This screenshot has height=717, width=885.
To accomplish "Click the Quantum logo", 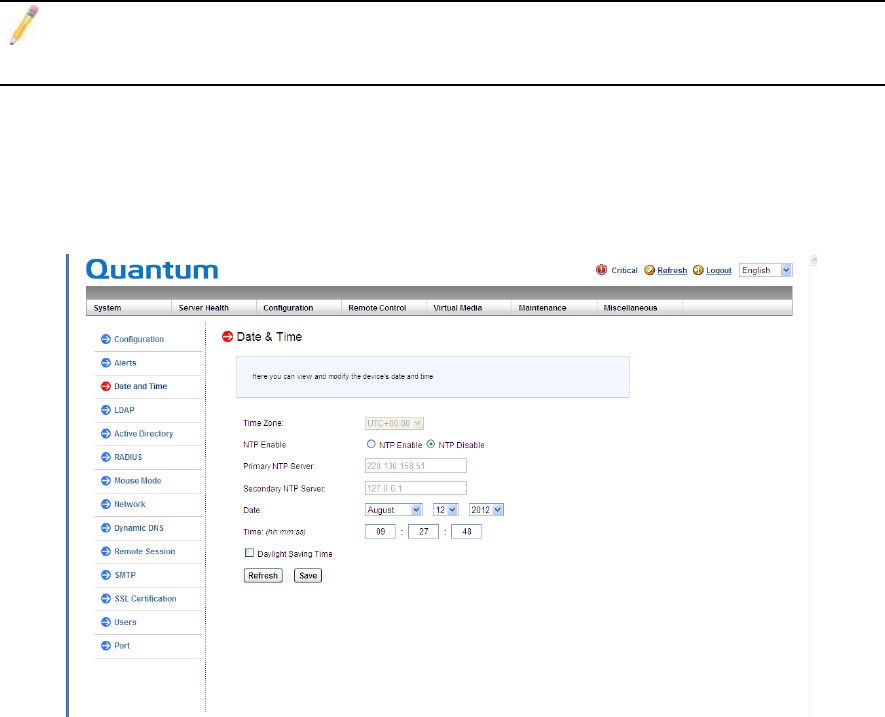I will point(152,269).
